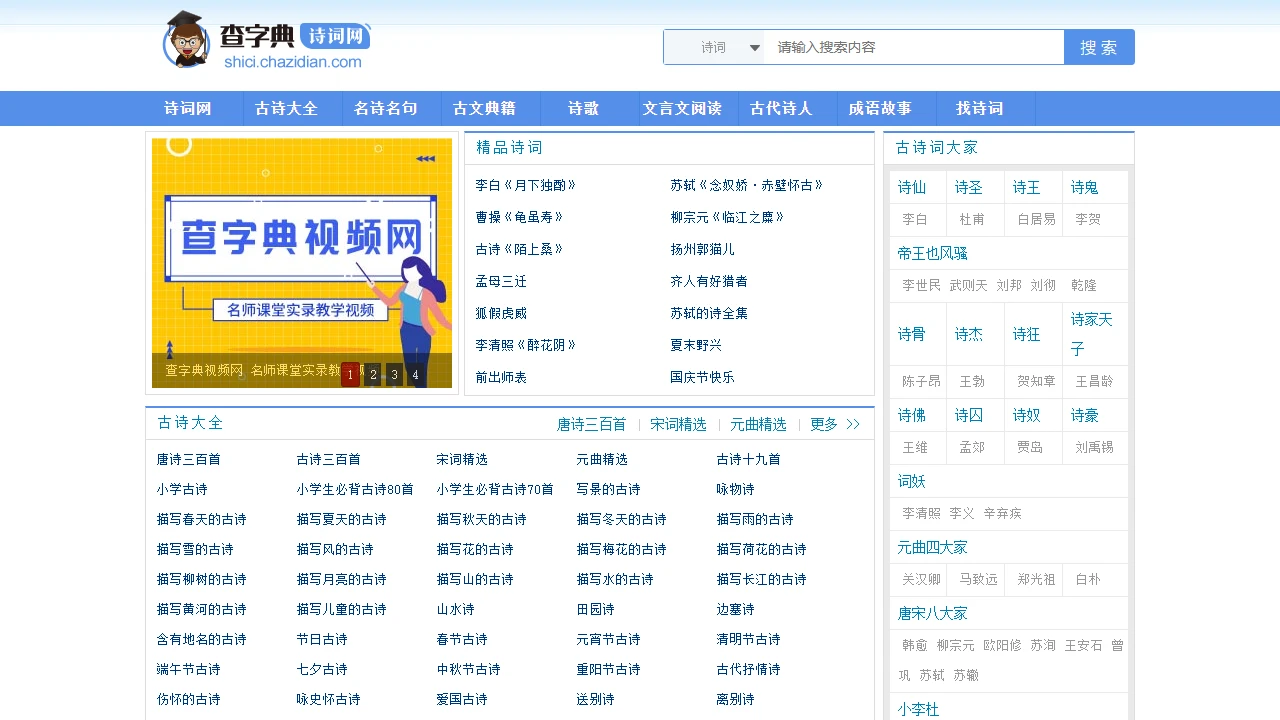This screenshot has height=720, width=1280.
Task: Switch to the 唐诗三百首 tab
Action: tap(591, 423)
